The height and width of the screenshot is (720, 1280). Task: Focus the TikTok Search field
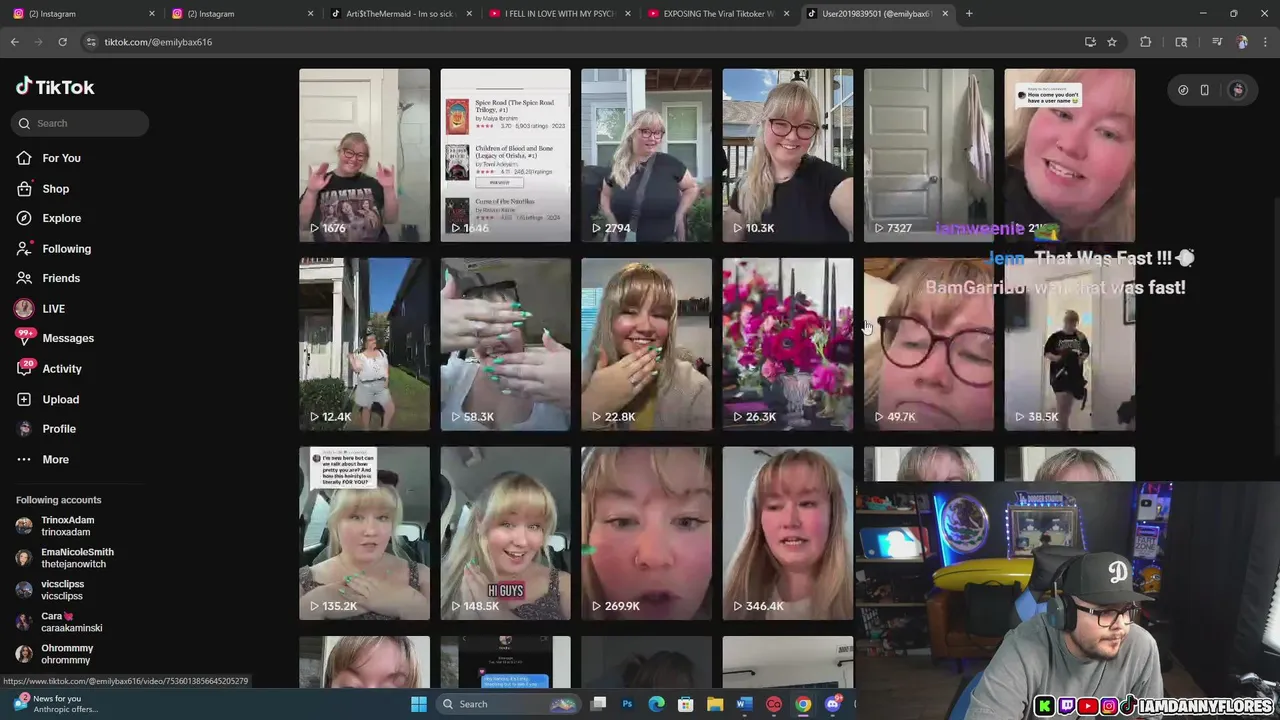coord(80,123)
